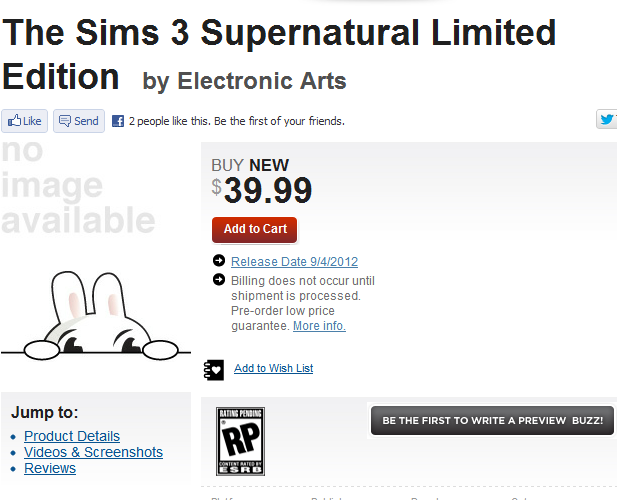Click the $39.99 price text

tap(267, 190)
